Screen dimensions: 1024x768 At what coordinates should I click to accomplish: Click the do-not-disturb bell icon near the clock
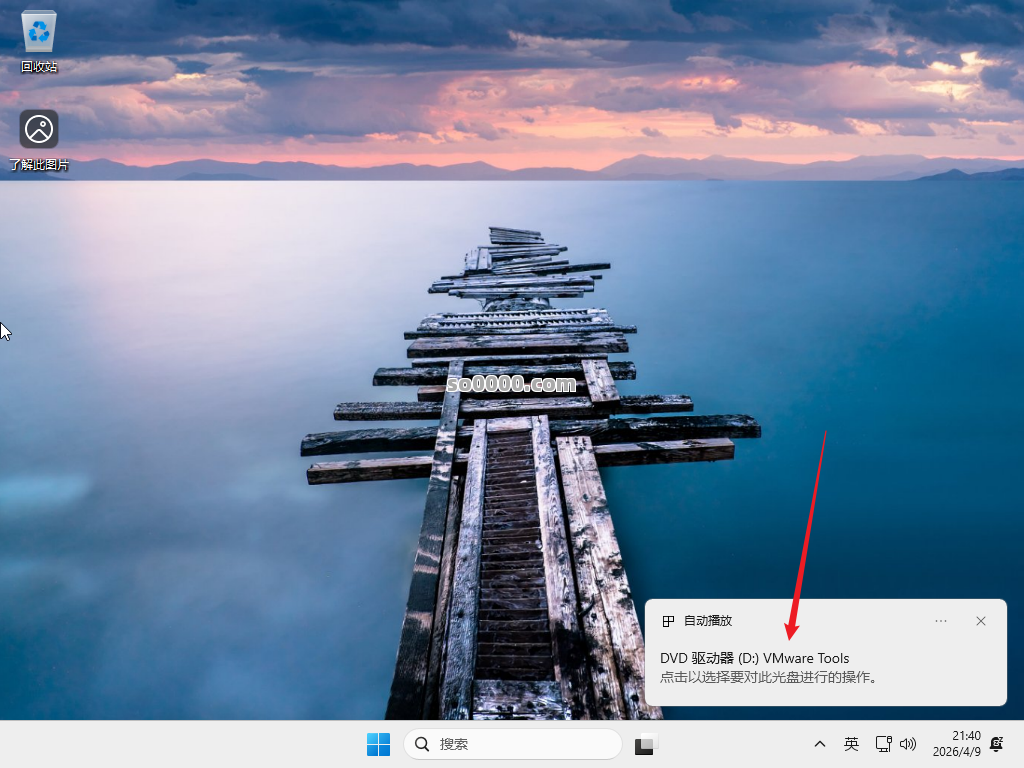996,744
